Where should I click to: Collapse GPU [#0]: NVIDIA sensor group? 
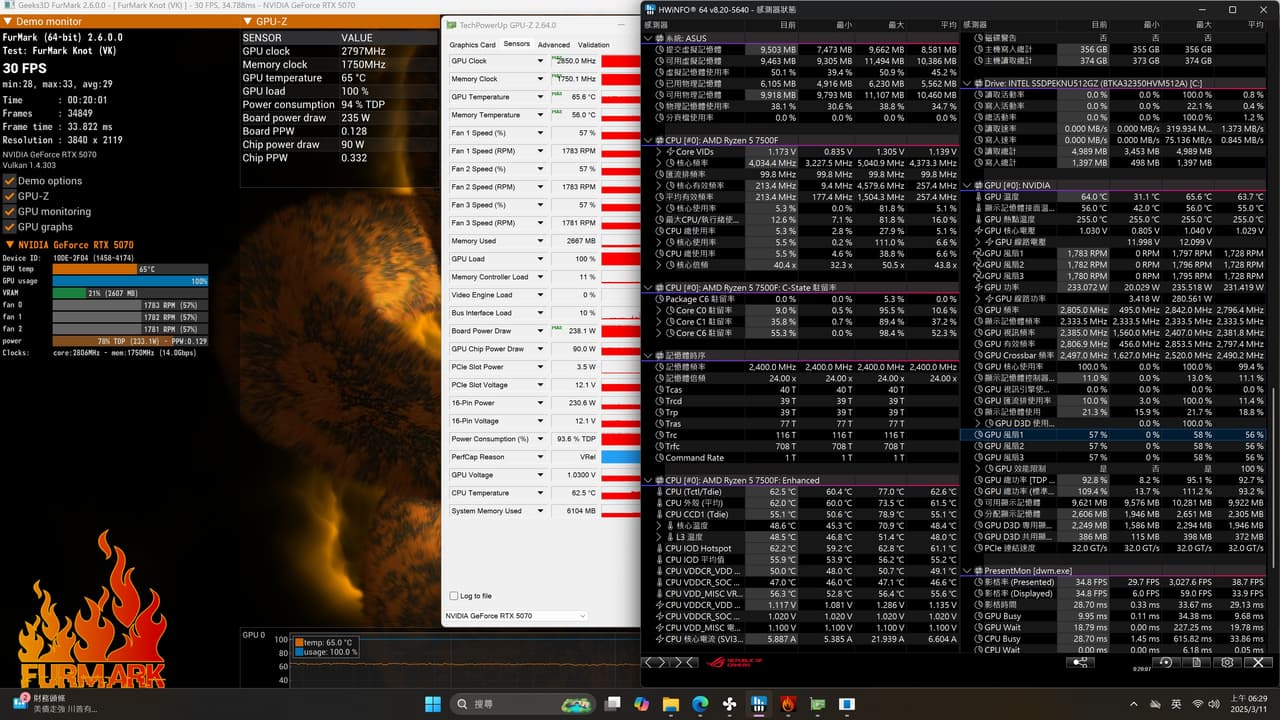967,186
